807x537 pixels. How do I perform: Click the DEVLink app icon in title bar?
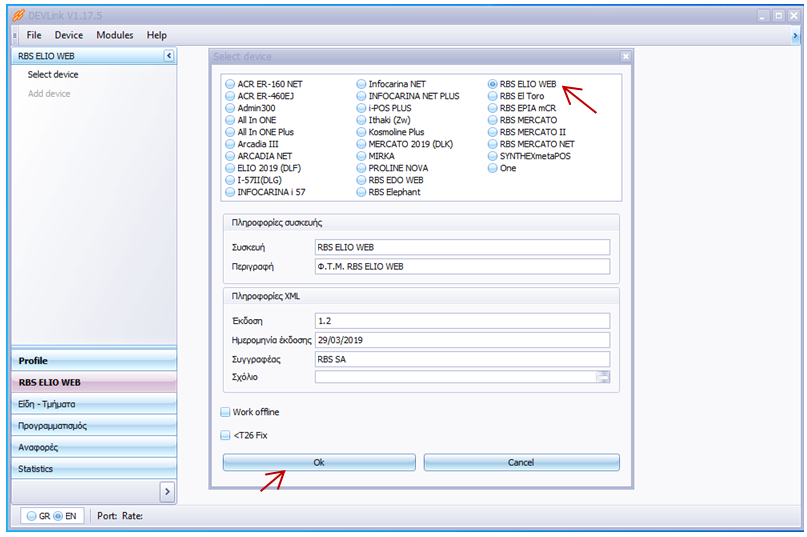[17, 15]
